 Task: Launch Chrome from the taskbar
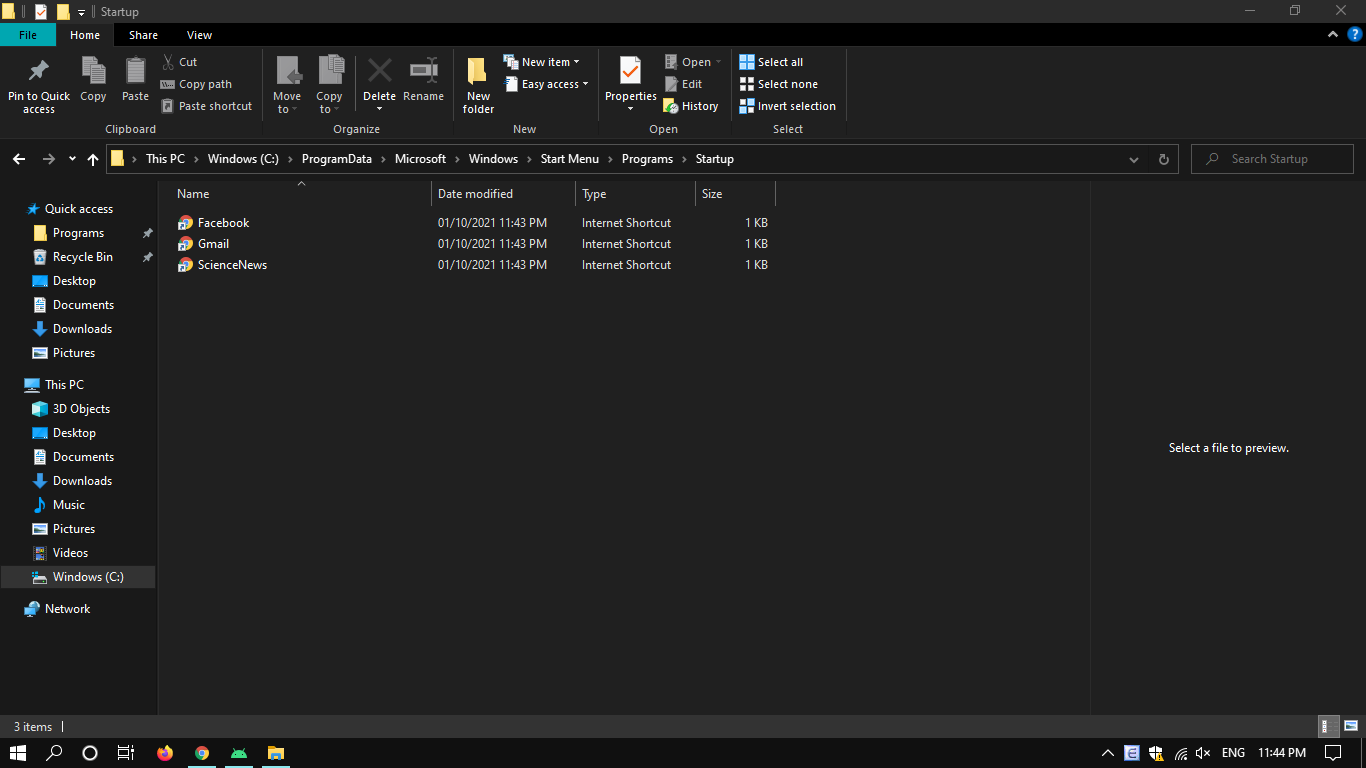[x=202, y=753]
